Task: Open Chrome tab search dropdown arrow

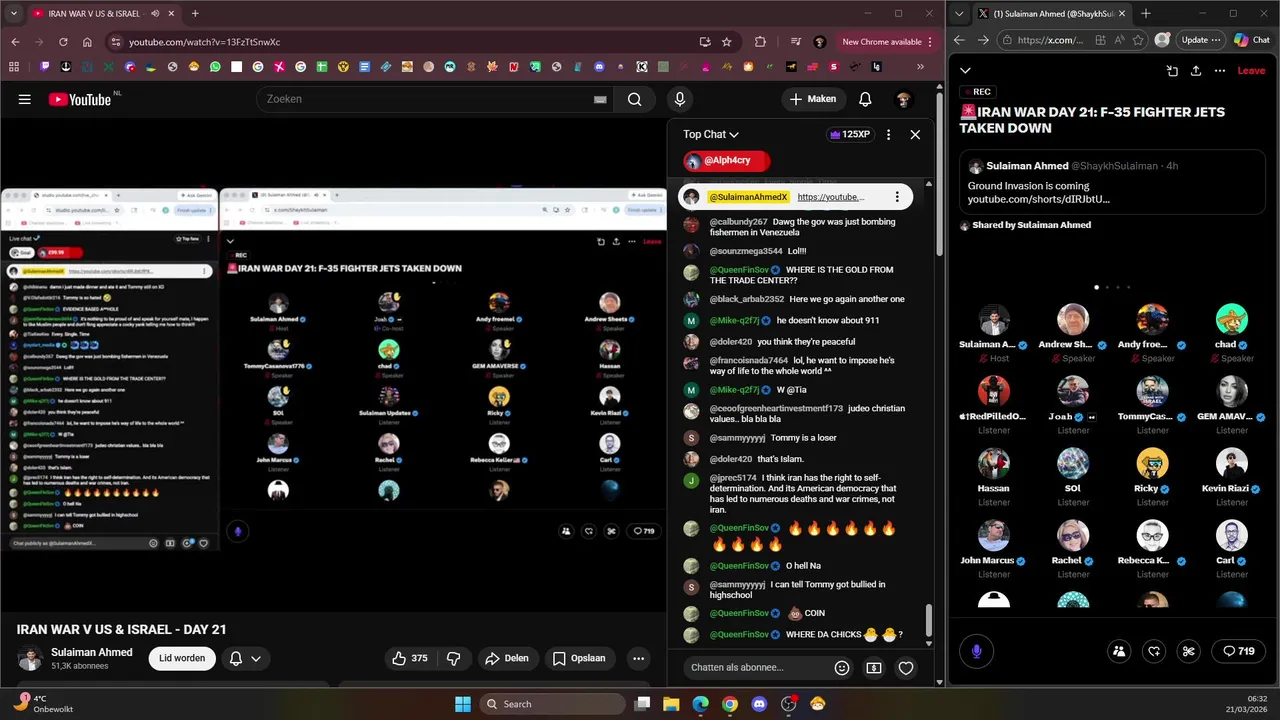Action: pyautogui.click(x=14, y=14)
